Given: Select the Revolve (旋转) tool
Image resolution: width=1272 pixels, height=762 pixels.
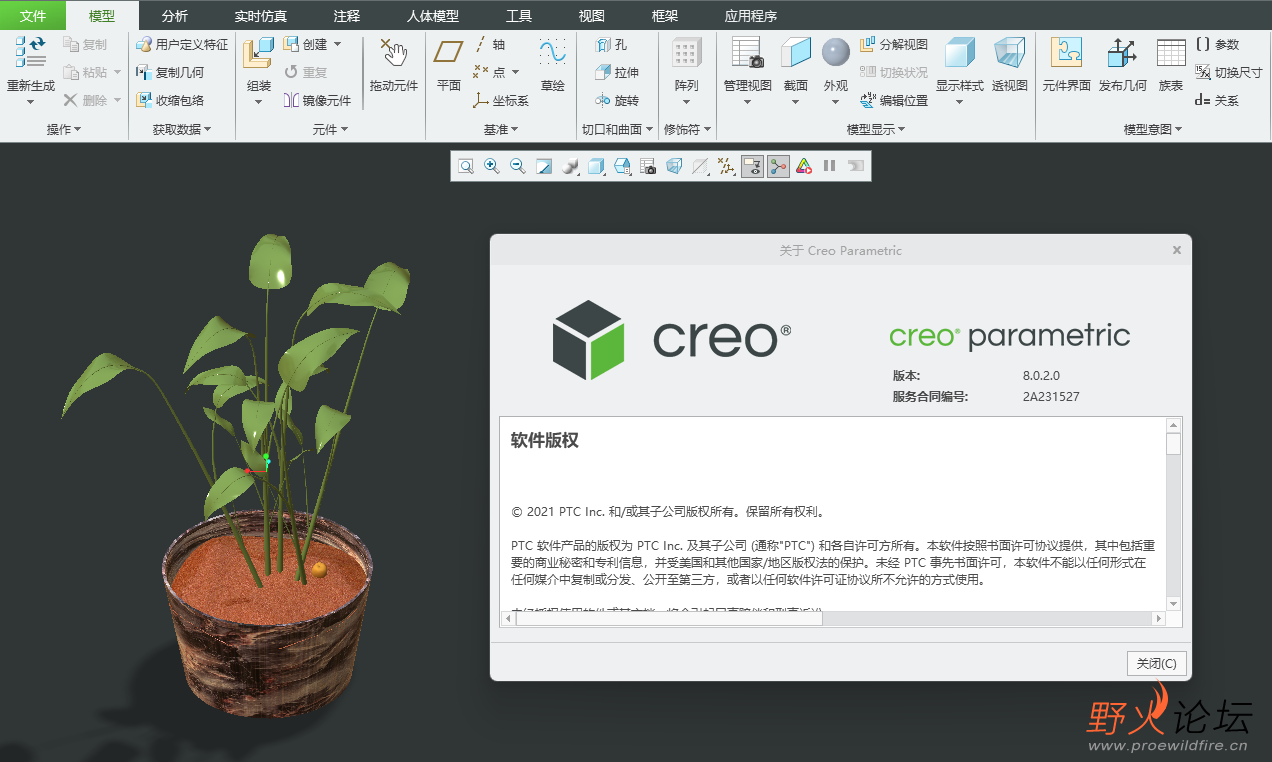Looking at the screenshot, I should [x=616, y=100].
